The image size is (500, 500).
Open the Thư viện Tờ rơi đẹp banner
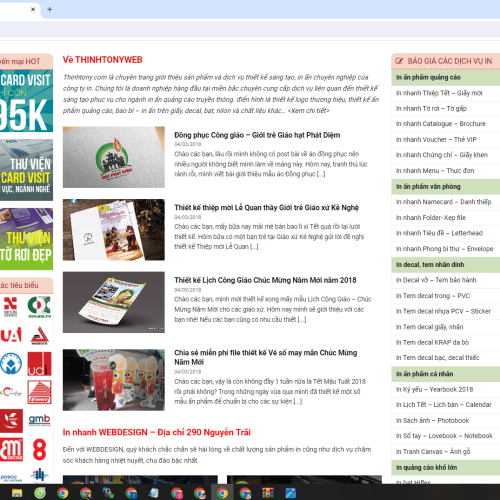coord(26,239)
